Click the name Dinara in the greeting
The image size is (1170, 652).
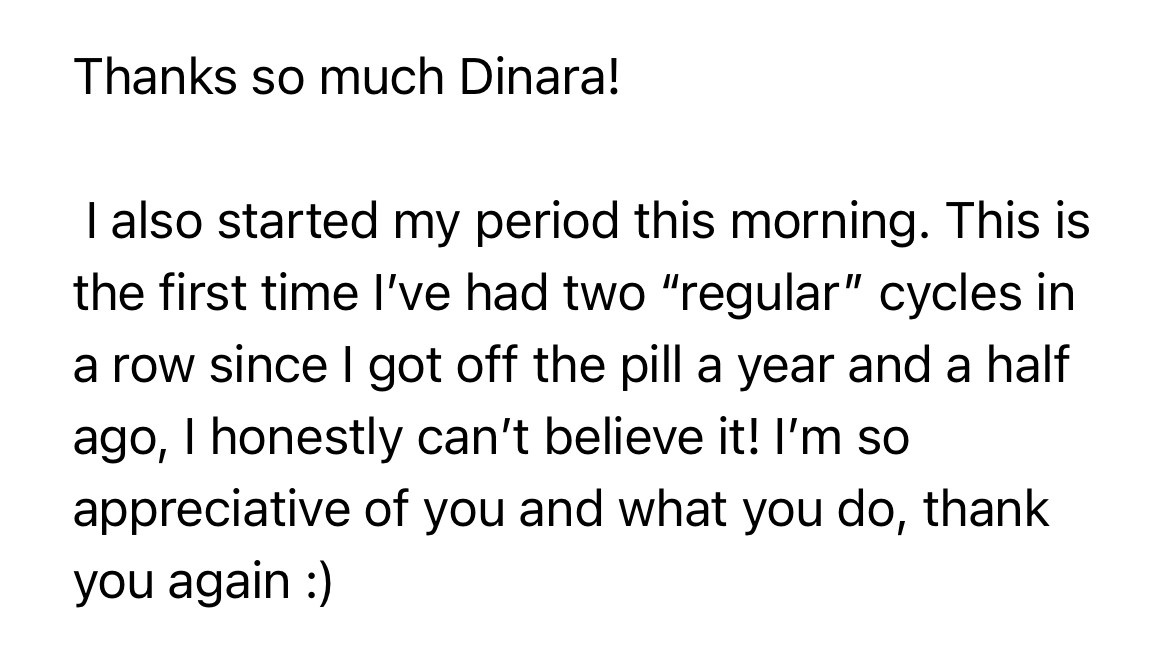(x=534, y=77)
